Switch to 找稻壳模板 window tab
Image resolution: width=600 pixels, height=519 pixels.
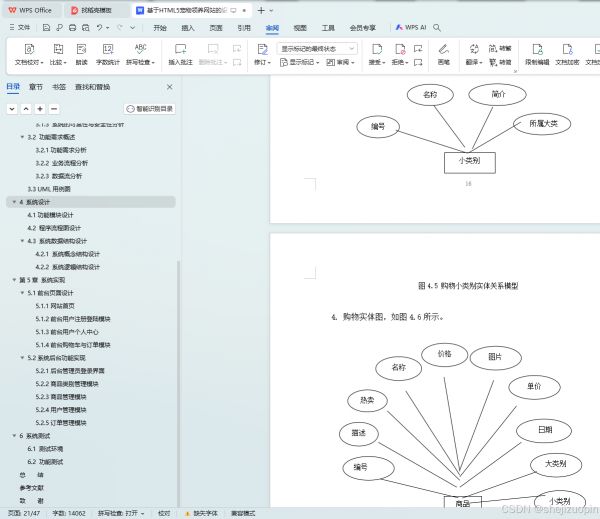click(96, 10)
